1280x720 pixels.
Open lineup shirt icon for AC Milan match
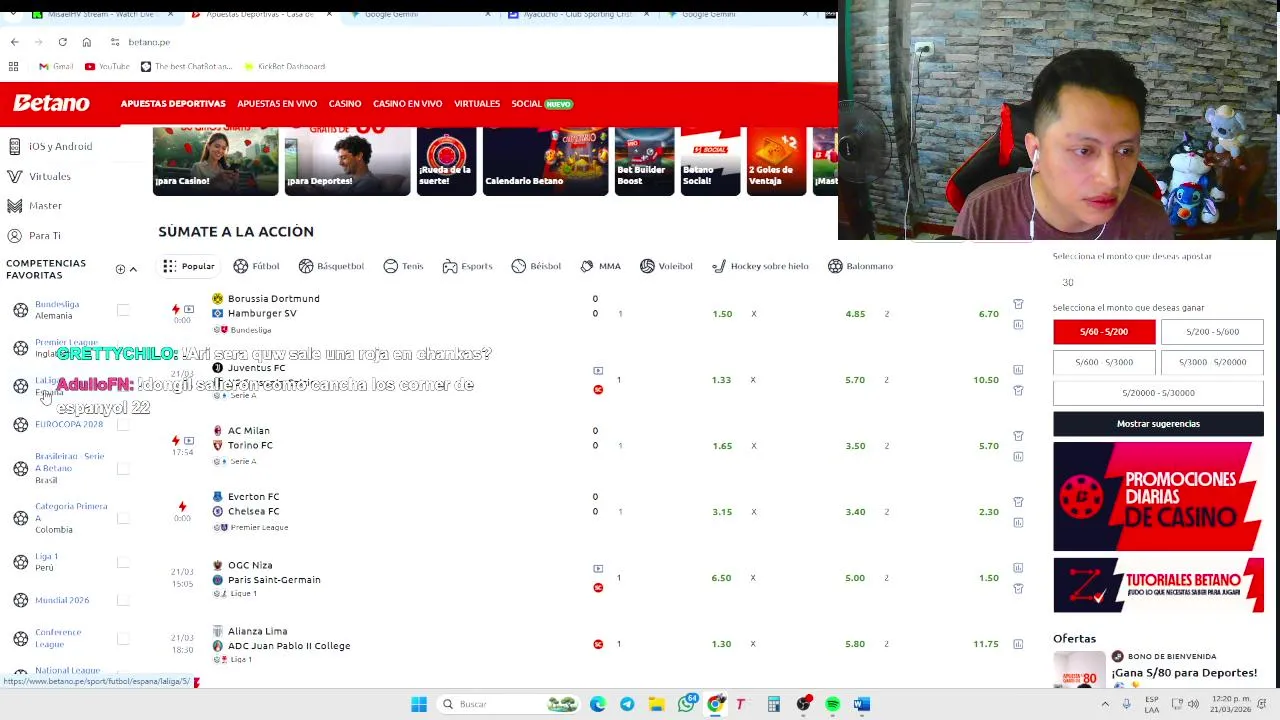pos(1018,435)
